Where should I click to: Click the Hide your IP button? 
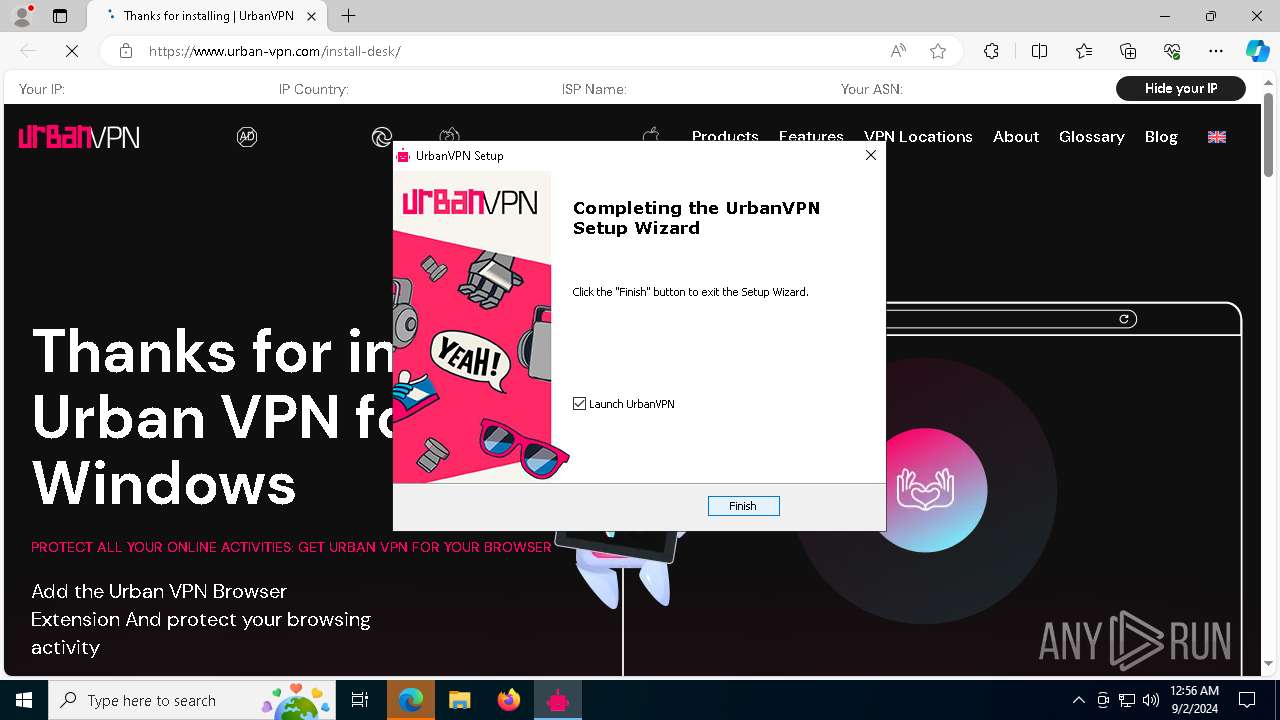coord(1181,89)
